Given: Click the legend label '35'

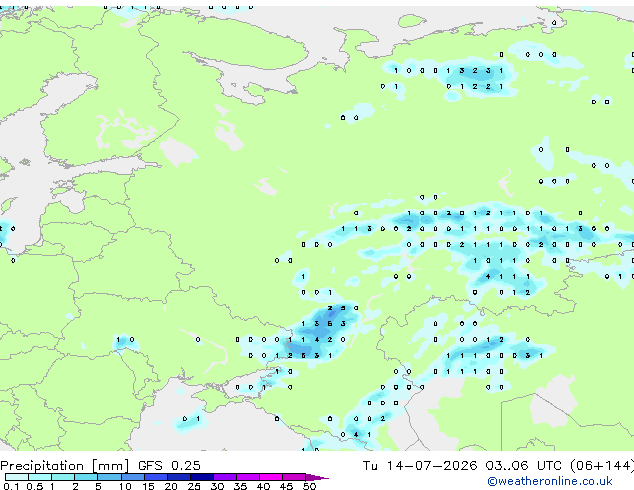Looking at the screenshot, I should coord(240,486).
